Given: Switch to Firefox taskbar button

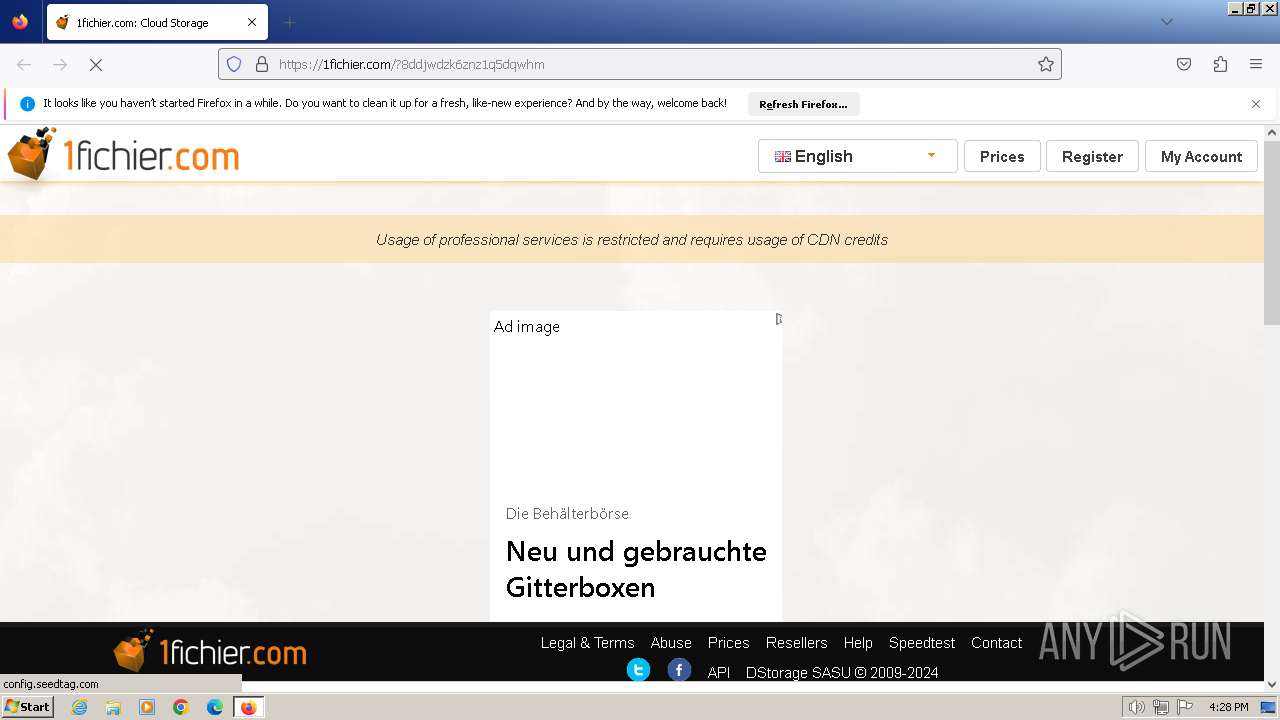Looking at the screenshot, I should [248, 707].
